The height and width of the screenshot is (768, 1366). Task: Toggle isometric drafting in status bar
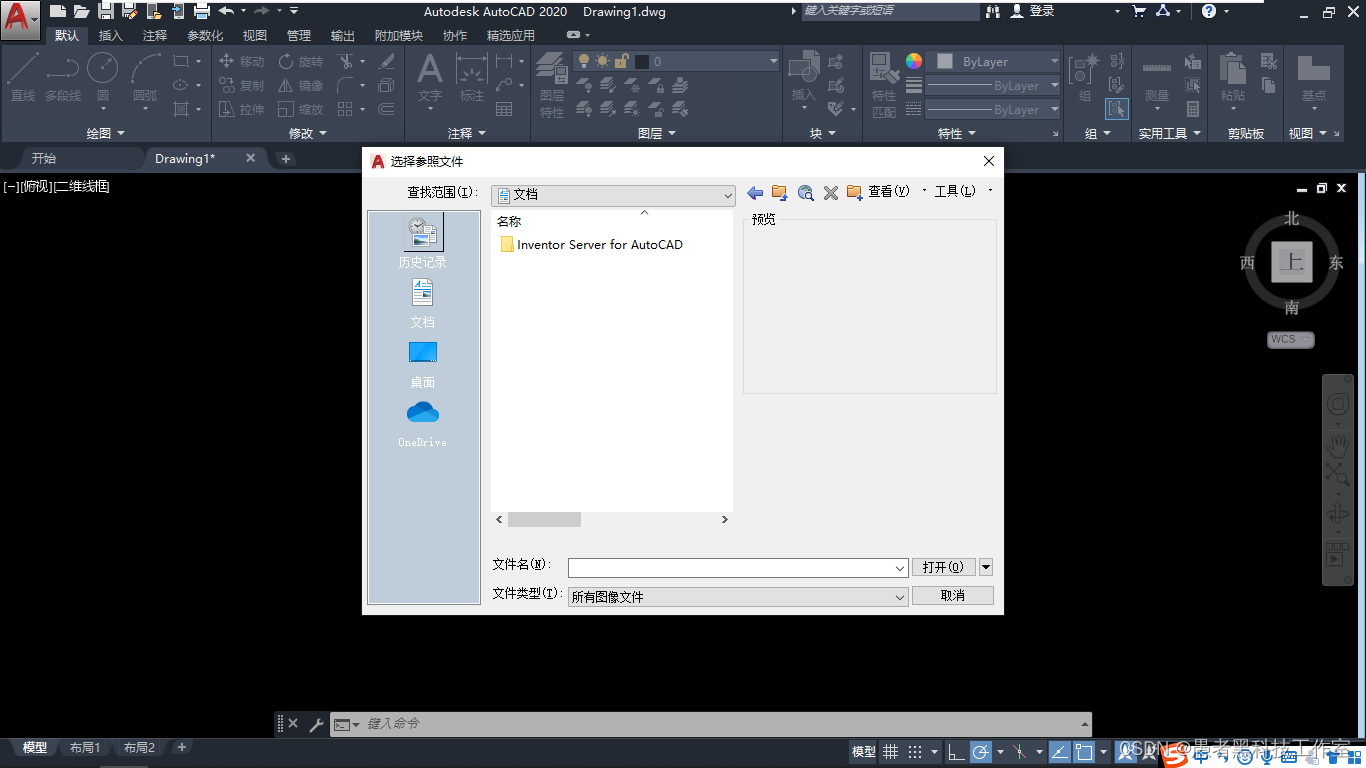pyautogui.click(x=1019, y=752)
